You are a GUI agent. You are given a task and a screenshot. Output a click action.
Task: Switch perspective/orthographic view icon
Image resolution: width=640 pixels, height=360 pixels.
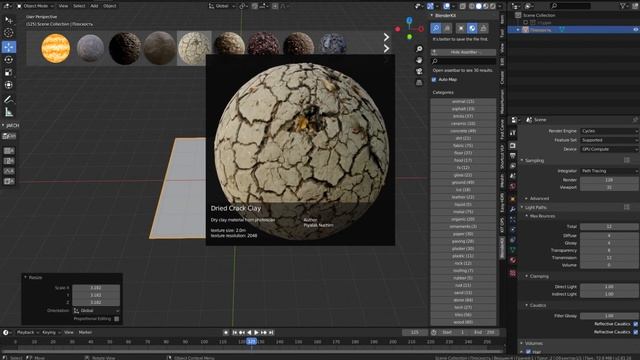point(419,82)
